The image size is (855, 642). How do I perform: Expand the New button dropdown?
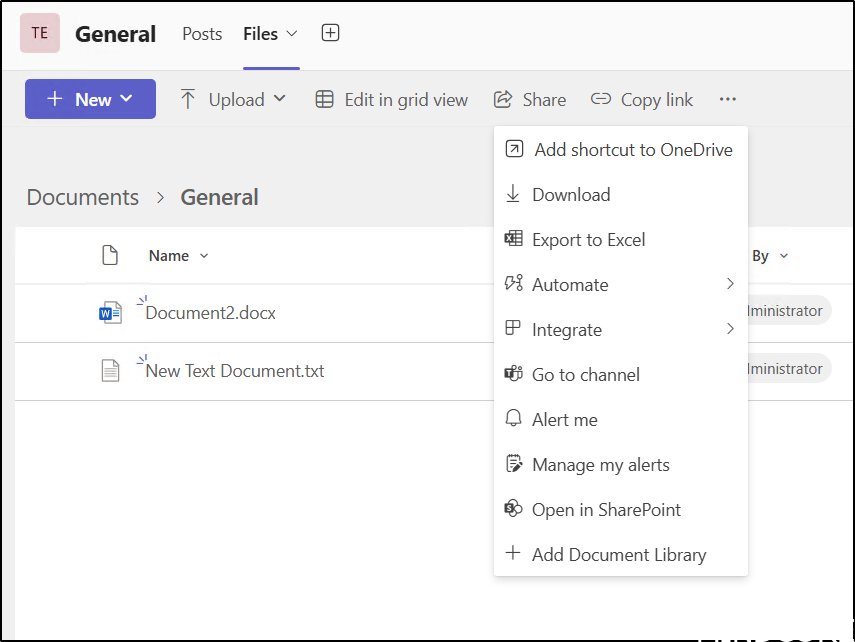coord(90,99)
